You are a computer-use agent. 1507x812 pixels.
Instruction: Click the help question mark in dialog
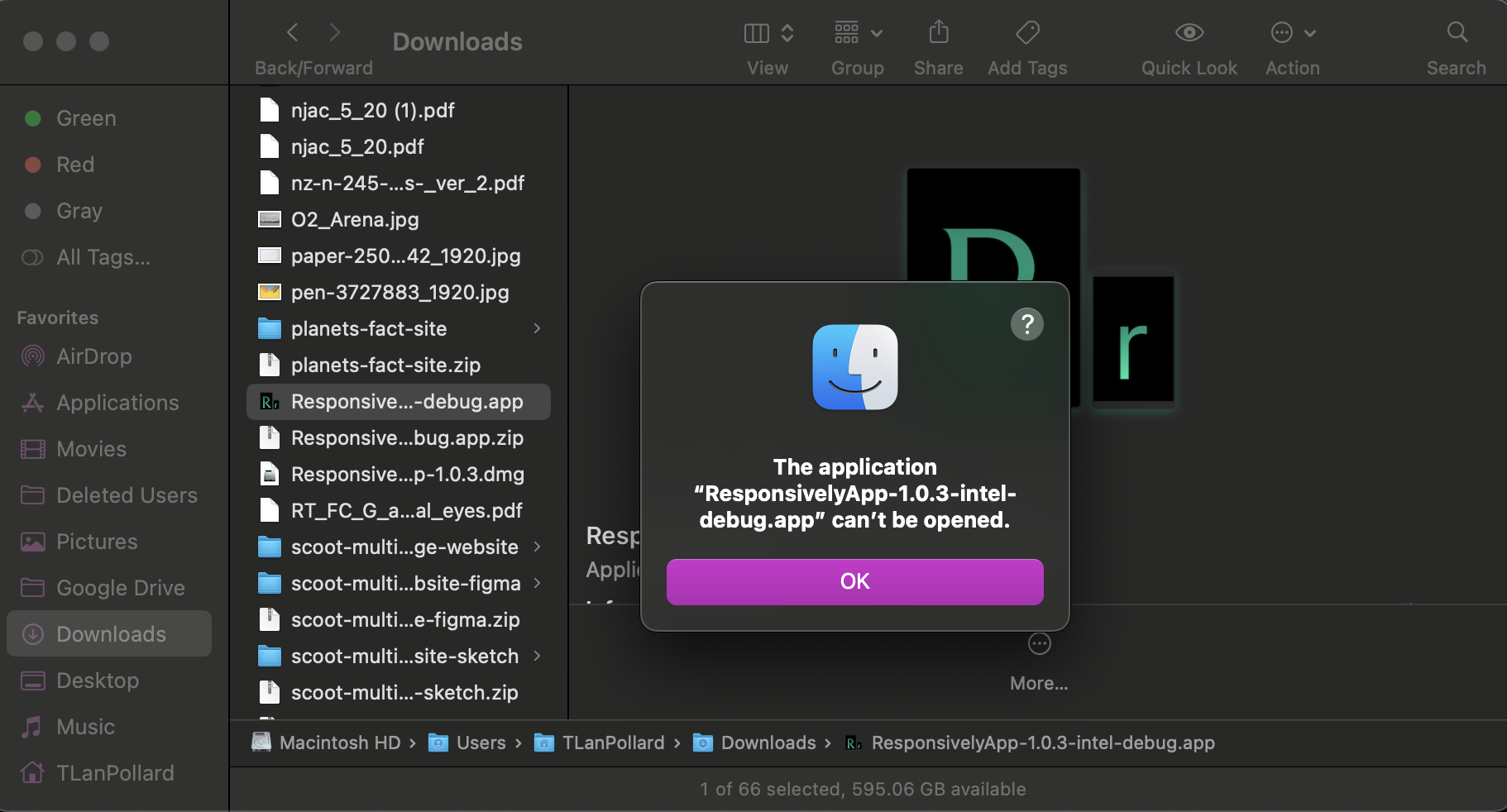tap(1026, 324)
